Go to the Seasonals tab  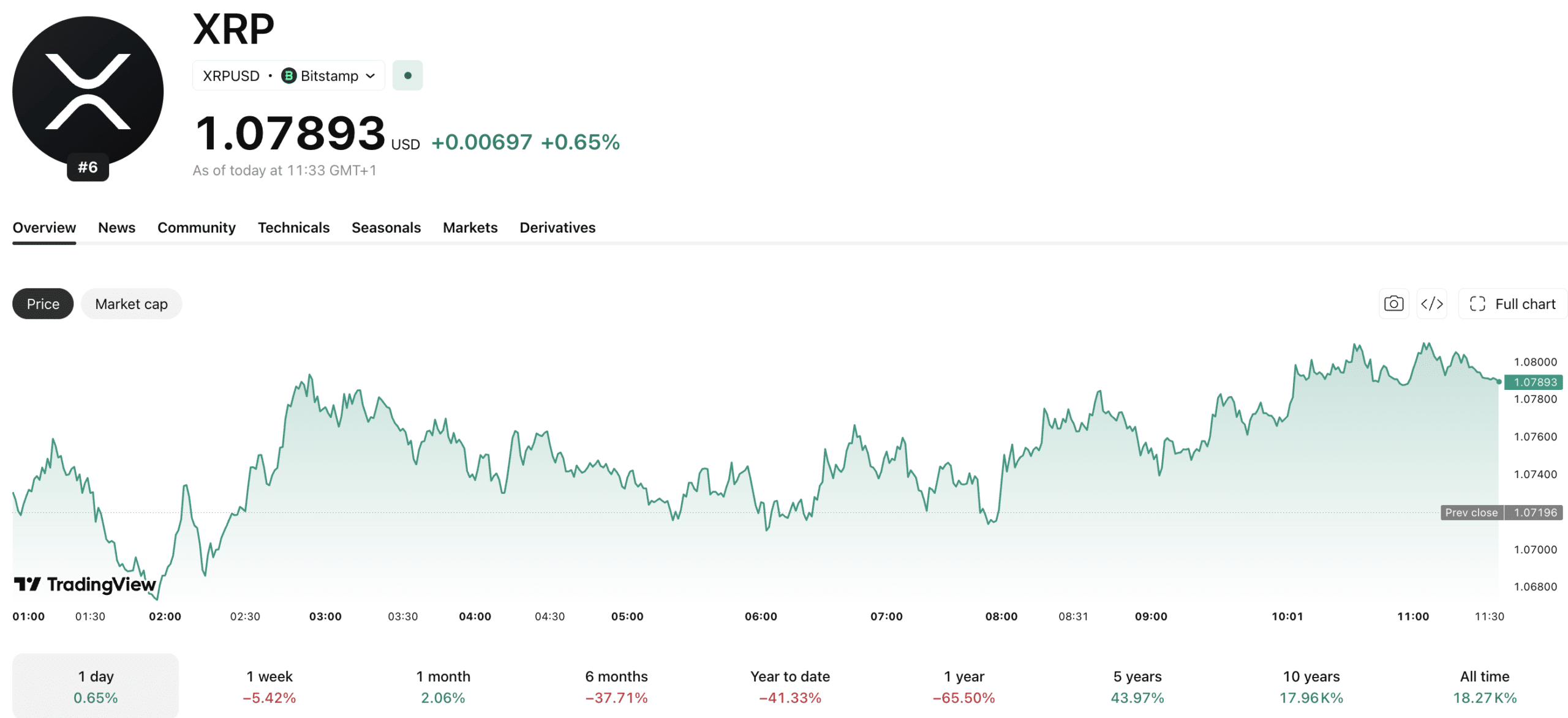click(386, 228)
